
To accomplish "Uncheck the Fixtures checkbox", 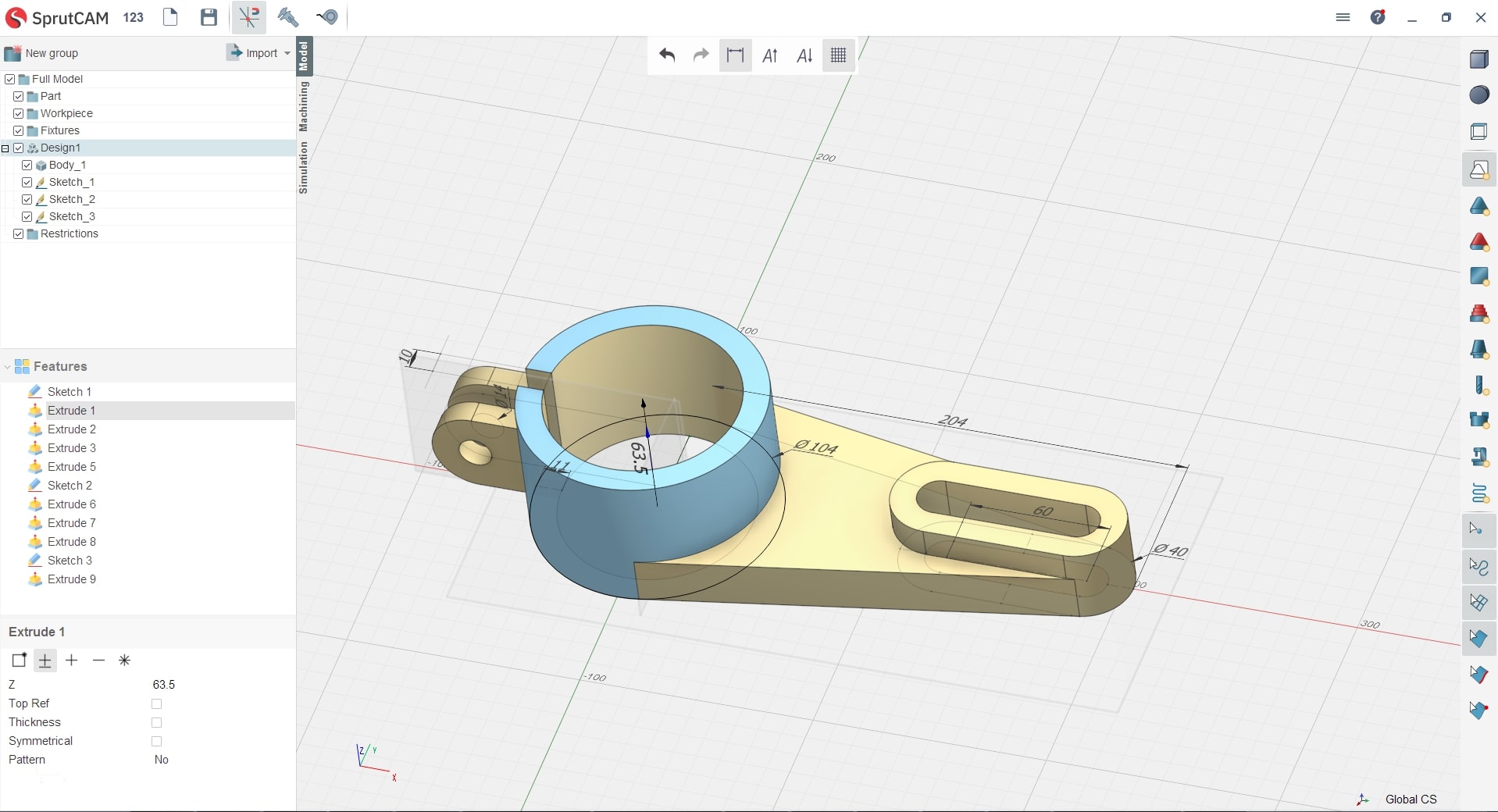I will pyautogui.click(x=19, y=130).
